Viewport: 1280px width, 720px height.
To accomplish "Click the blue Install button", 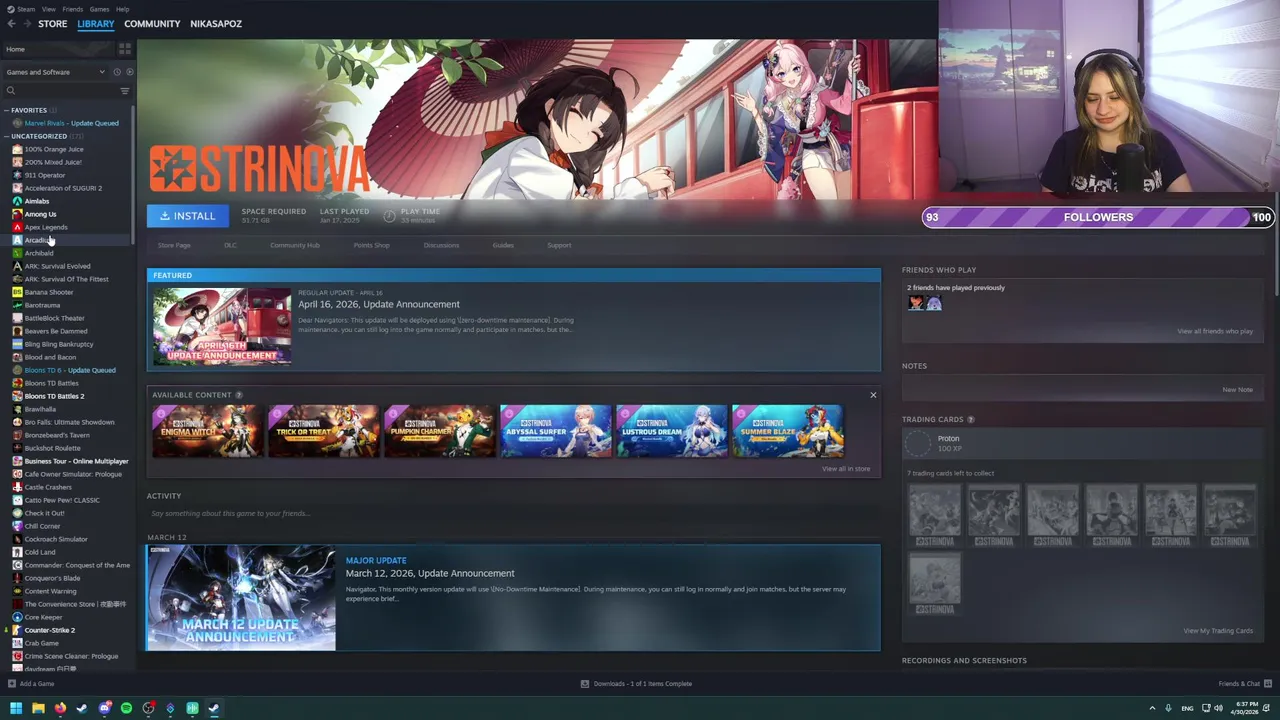I will (188, 216).
